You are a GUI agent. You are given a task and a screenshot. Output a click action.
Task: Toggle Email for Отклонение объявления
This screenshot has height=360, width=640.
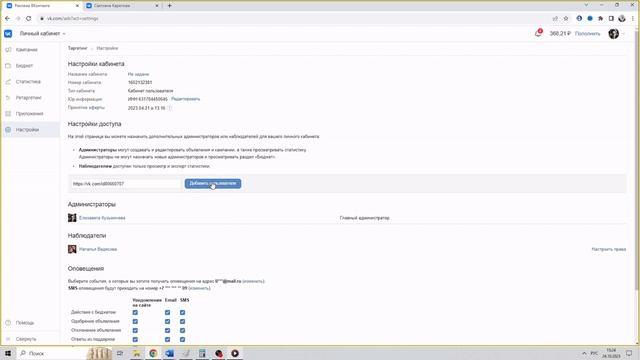click(167, 331)
